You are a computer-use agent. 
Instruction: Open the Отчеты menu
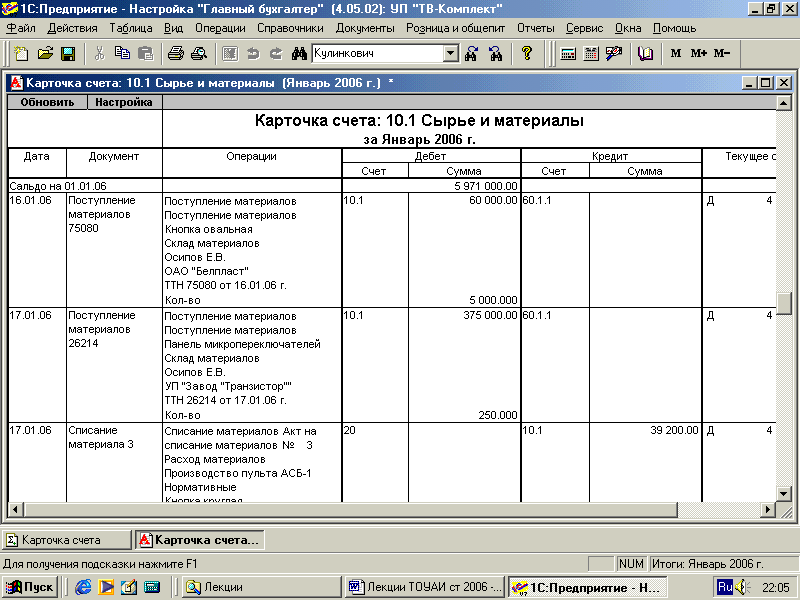coord(536,28)
